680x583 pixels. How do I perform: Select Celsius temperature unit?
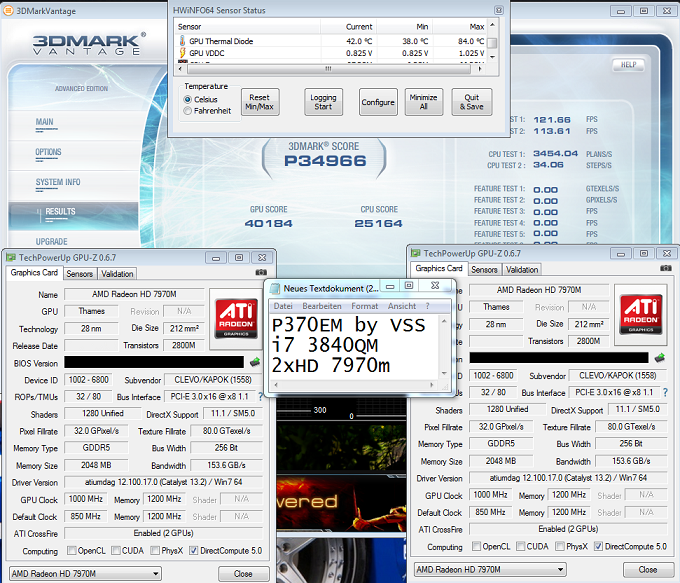(187, 99)
